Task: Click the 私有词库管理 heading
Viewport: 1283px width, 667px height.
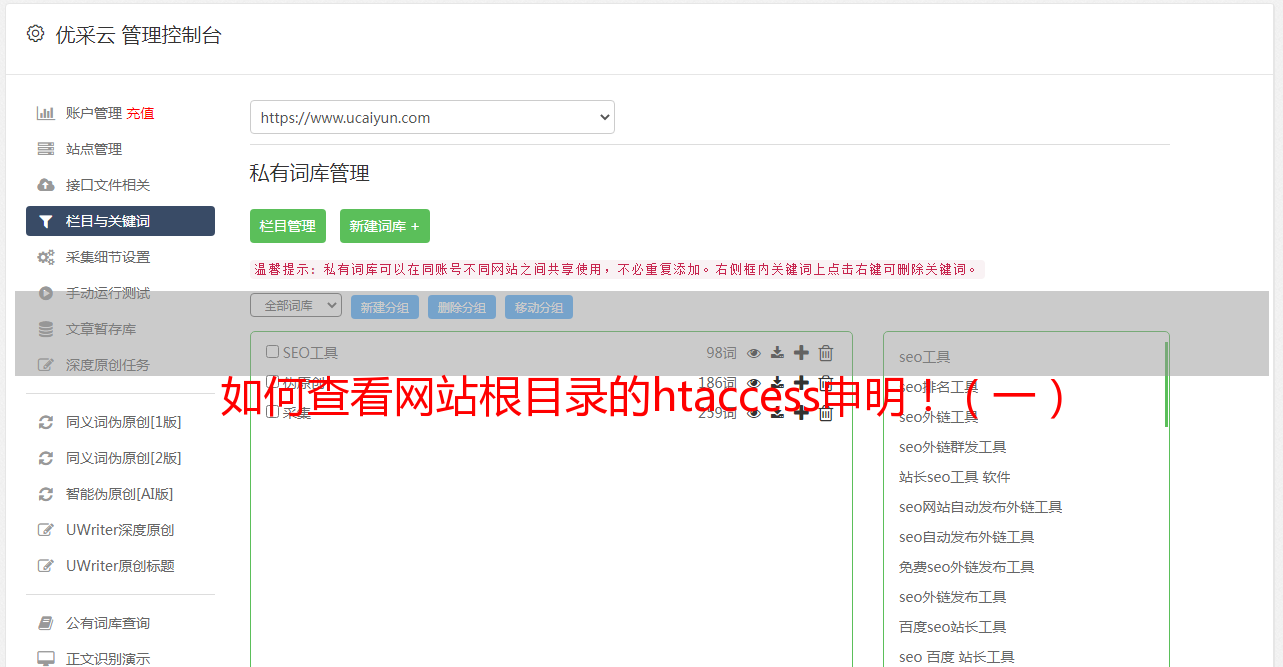Action: pos(309,173)
